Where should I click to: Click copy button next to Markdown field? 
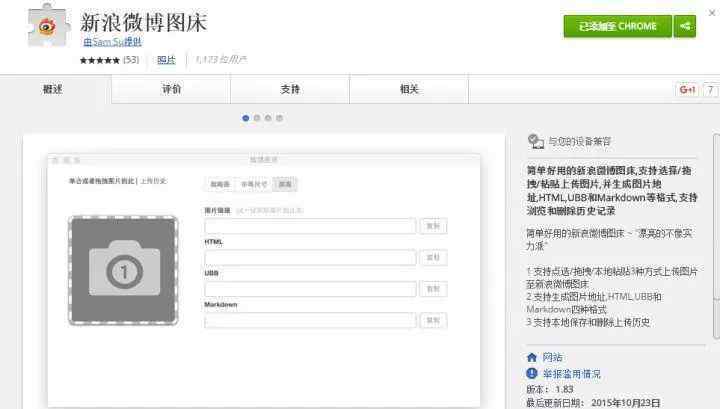pyautogui.click(x=433, y=320)
